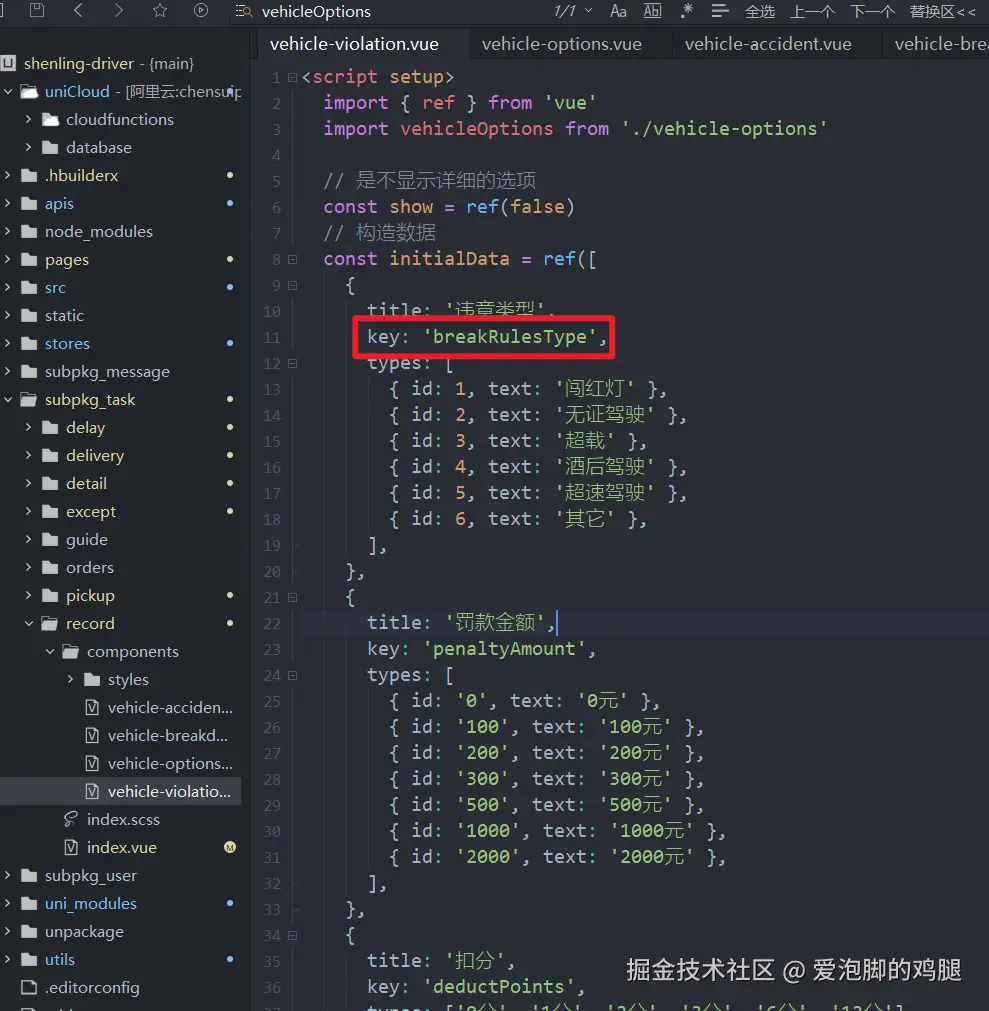Fold the types array at line 24
This screenshot has width=989, height=1011.
click(x=292, y=676)
